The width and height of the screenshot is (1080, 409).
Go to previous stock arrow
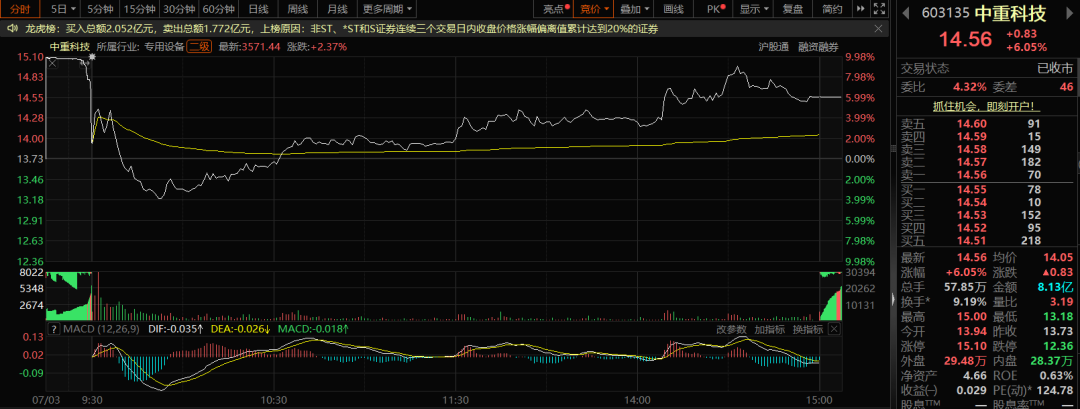(x=905, y=13)
